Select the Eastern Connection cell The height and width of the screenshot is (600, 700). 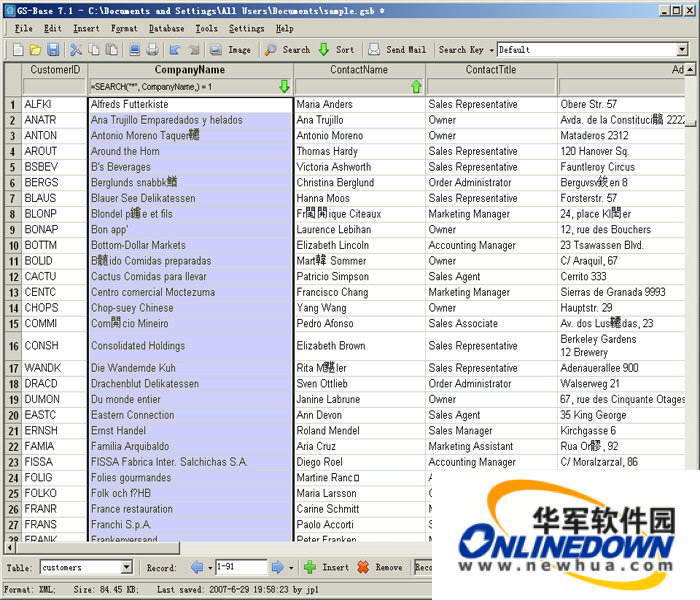pos(191,415)
